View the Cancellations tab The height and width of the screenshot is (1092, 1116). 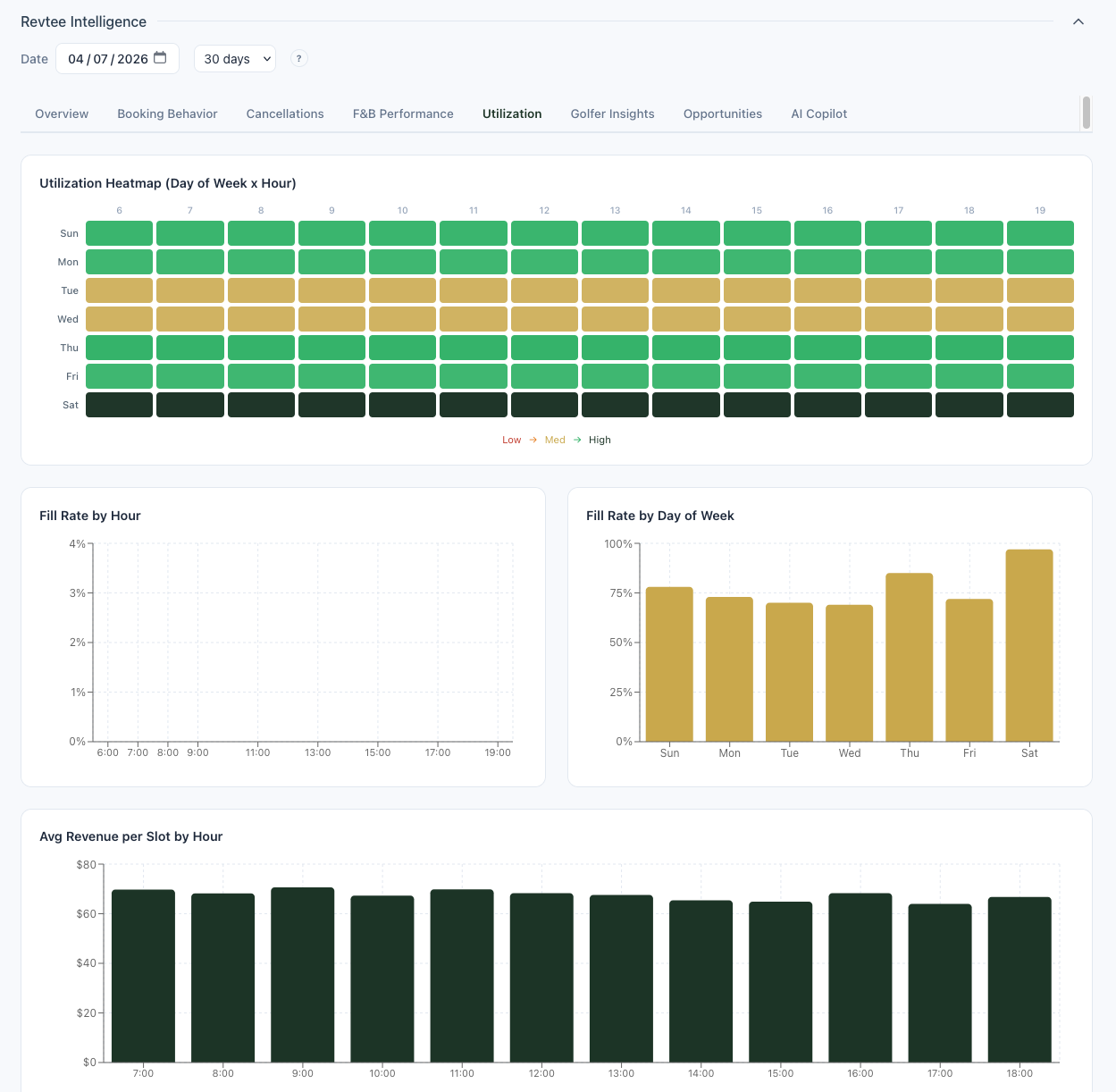pos(284,113)
